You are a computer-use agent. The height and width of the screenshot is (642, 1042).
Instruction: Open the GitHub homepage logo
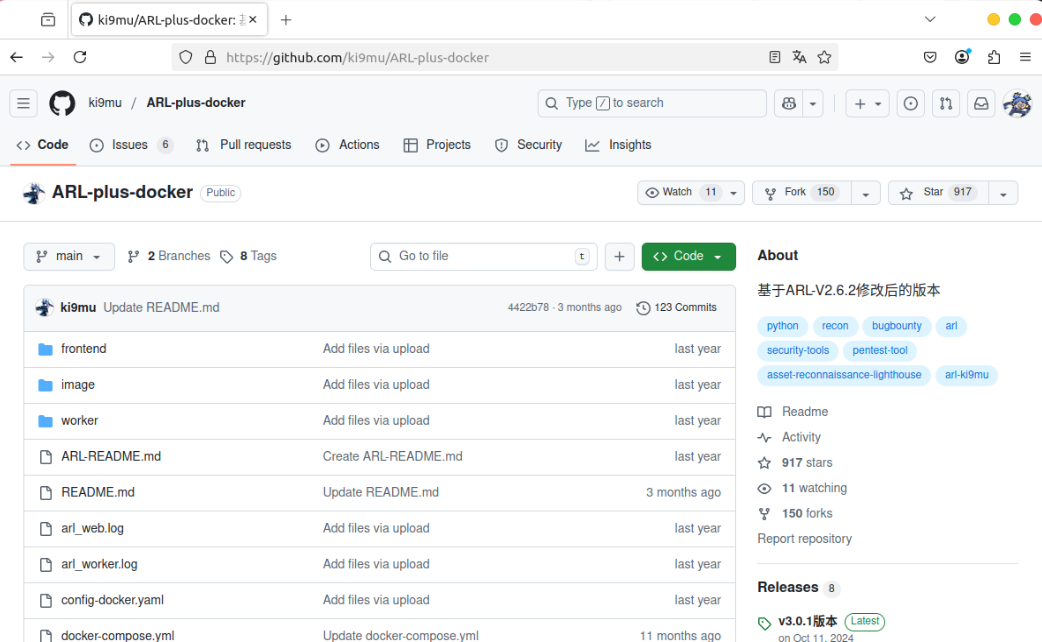(x=62, y=103)
